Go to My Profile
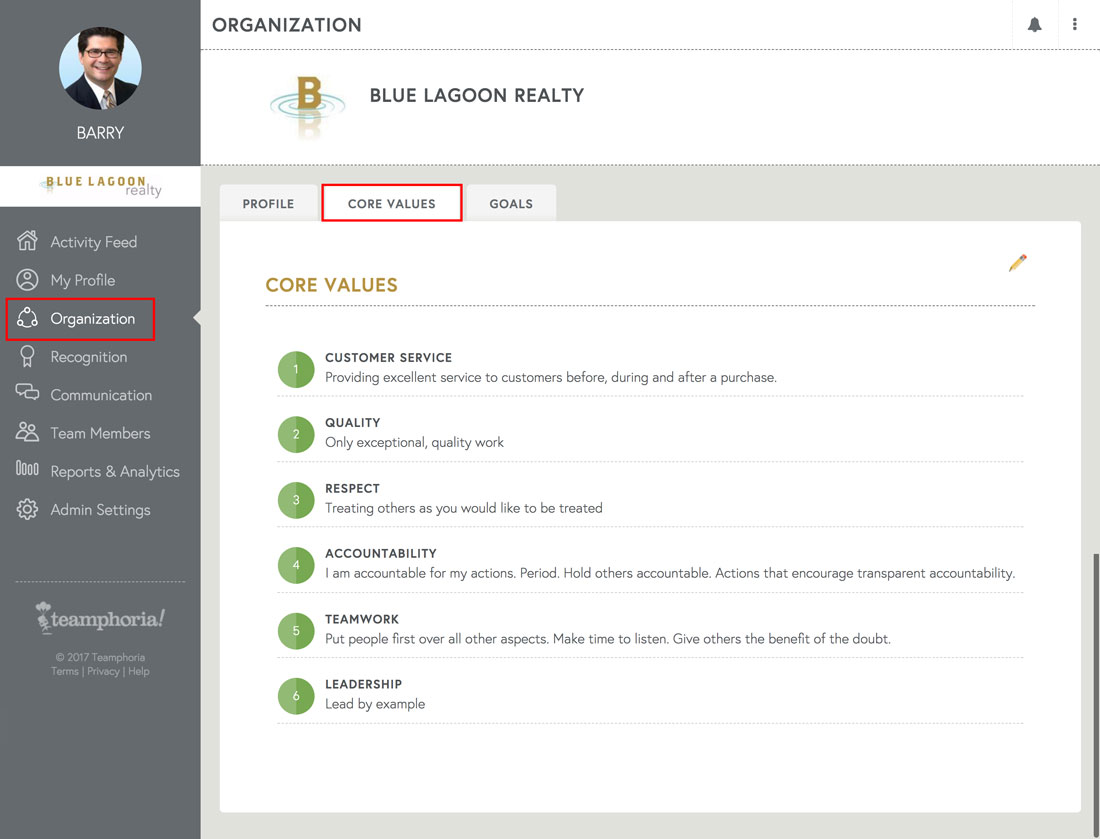Viewport: 1100px width, 839px height. 83,280
